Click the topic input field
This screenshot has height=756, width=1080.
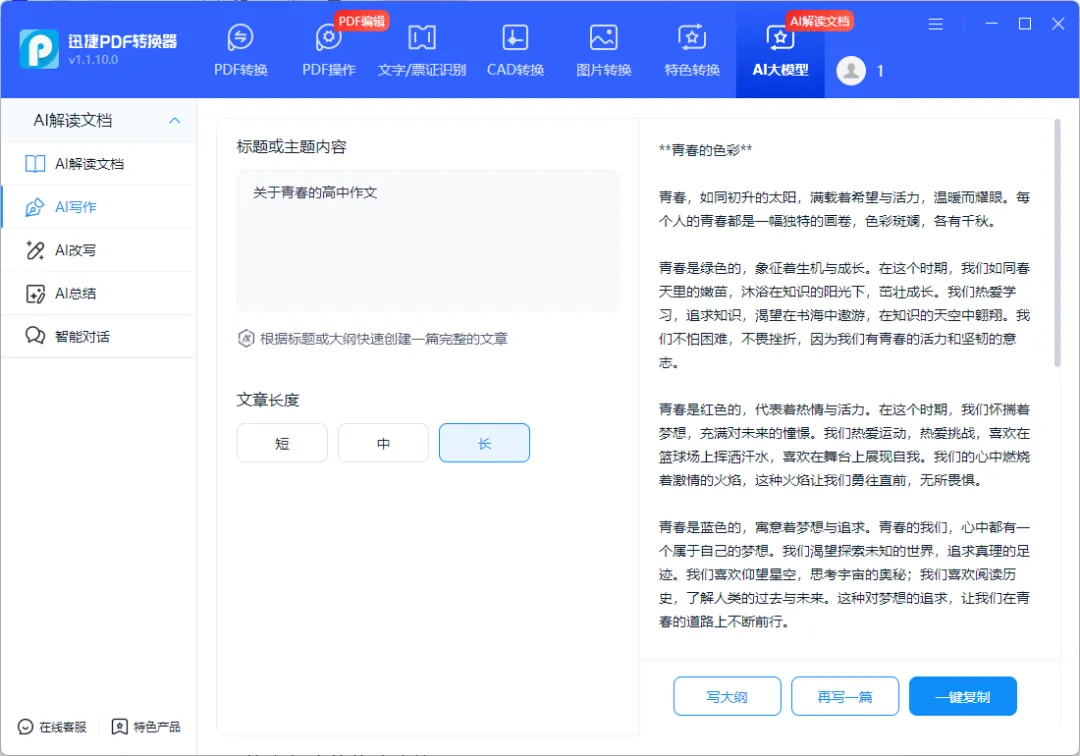pos(427,240)
